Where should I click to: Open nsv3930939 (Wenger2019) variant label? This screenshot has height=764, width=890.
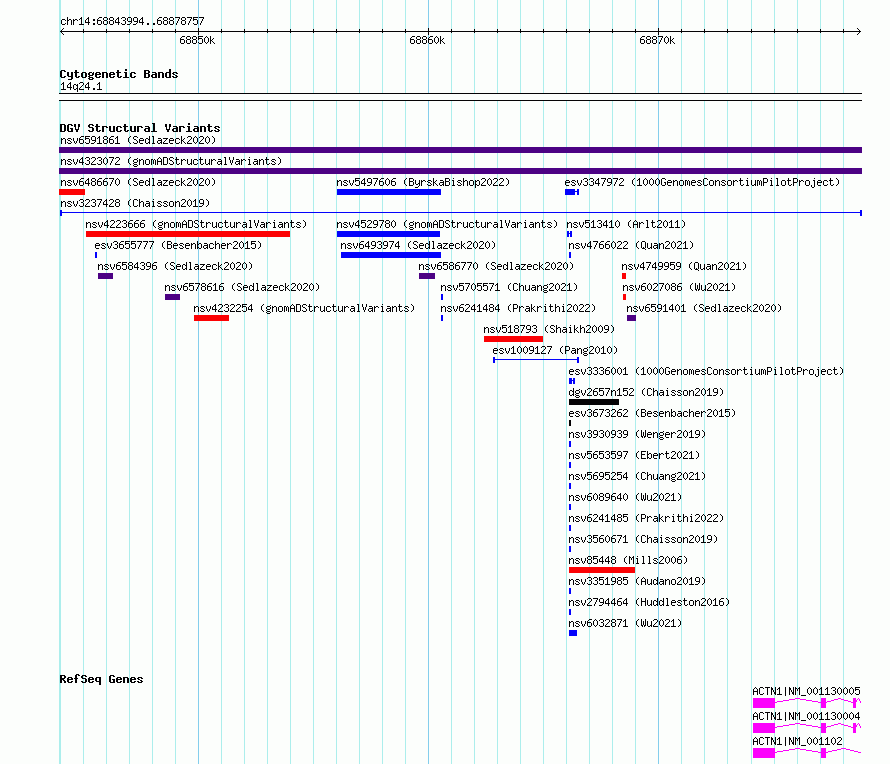click(637, 434)
